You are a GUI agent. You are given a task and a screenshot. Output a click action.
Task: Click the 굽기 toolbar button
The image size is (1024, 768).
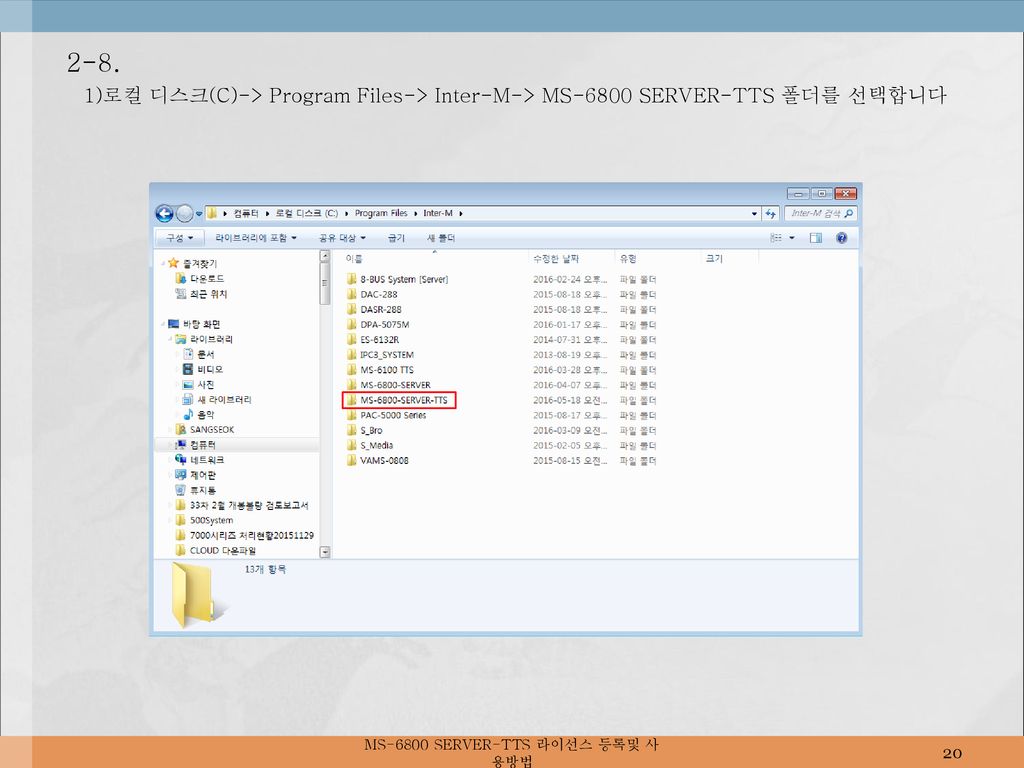click(396, 238)
